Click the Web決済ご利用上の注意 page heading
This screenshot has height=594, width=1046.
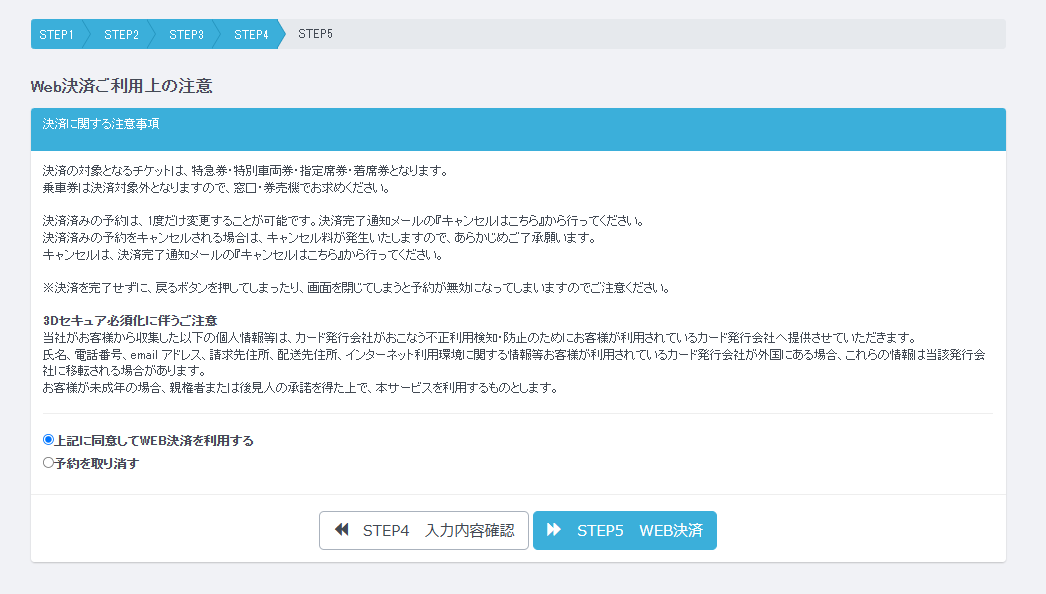121,86
